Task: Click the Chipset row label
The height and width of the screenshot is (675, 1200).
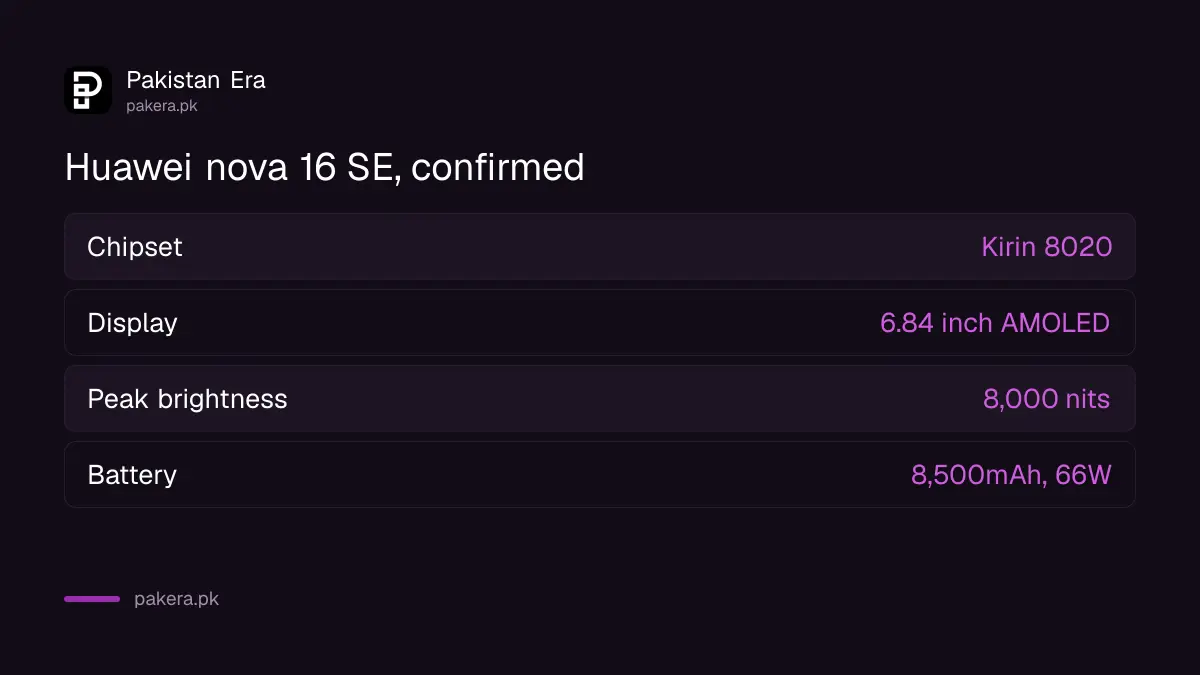Action: point(135,247)
